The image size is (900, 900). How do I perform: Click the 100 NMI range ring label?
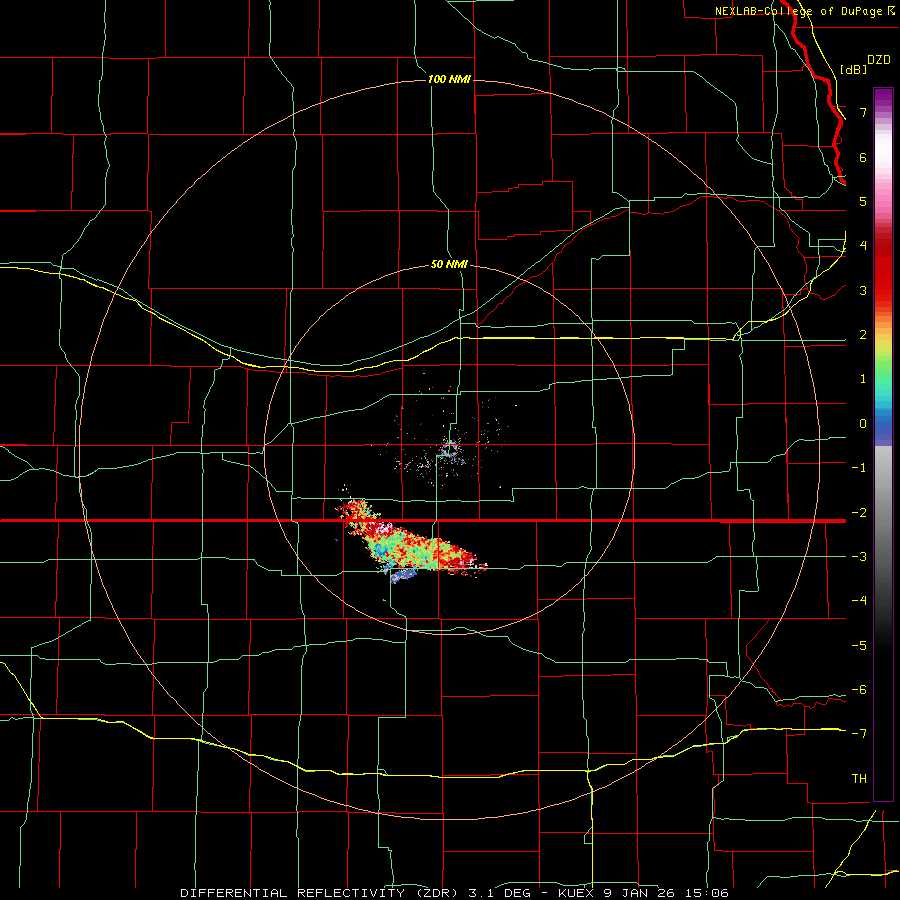point(449,79)
